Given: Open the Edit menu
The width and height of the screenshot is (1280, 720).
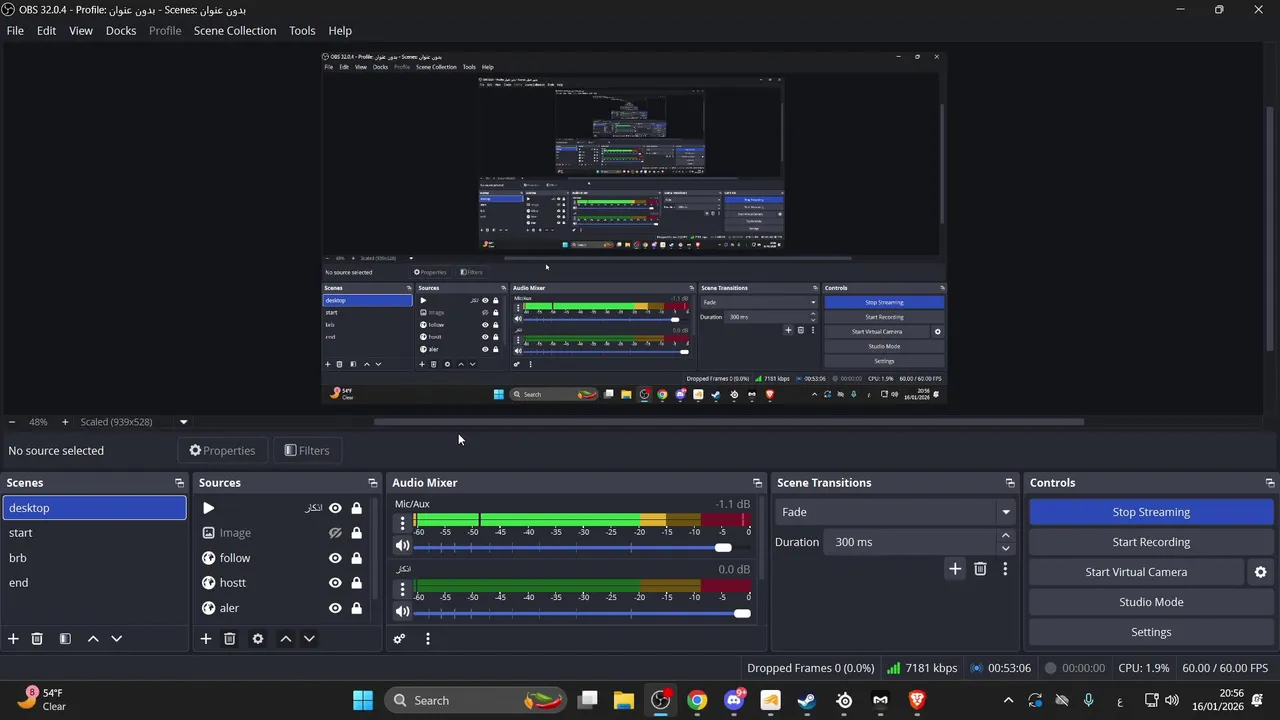Looking at the screenshot, I should (x=47, y=30).
